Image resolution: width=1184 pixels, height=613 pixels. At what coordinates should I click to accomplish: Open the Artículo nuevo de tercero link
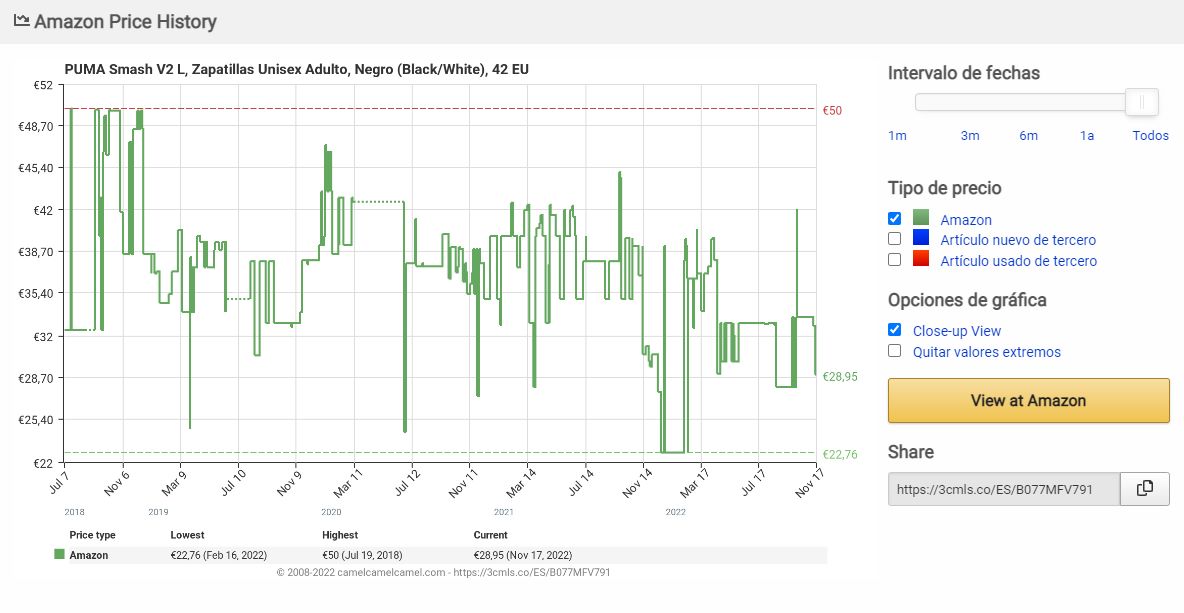(1018, 240)
